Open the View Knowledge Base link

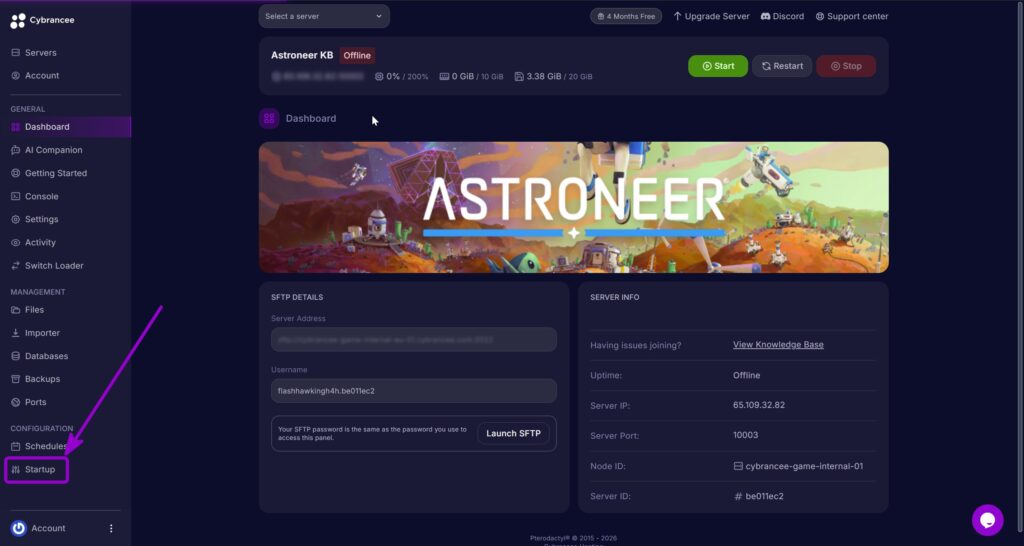(778, 344)
